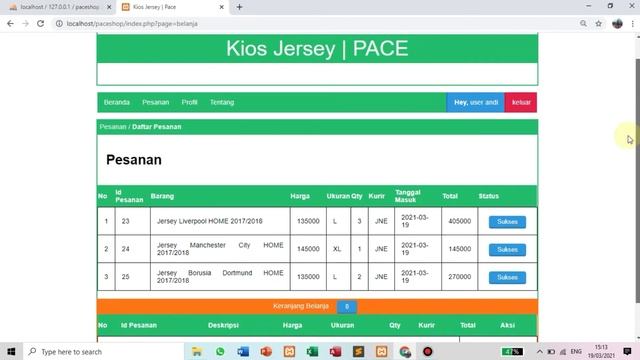640x360 pixels.
Task: Click the XL size cell
Action: point(337,249)
